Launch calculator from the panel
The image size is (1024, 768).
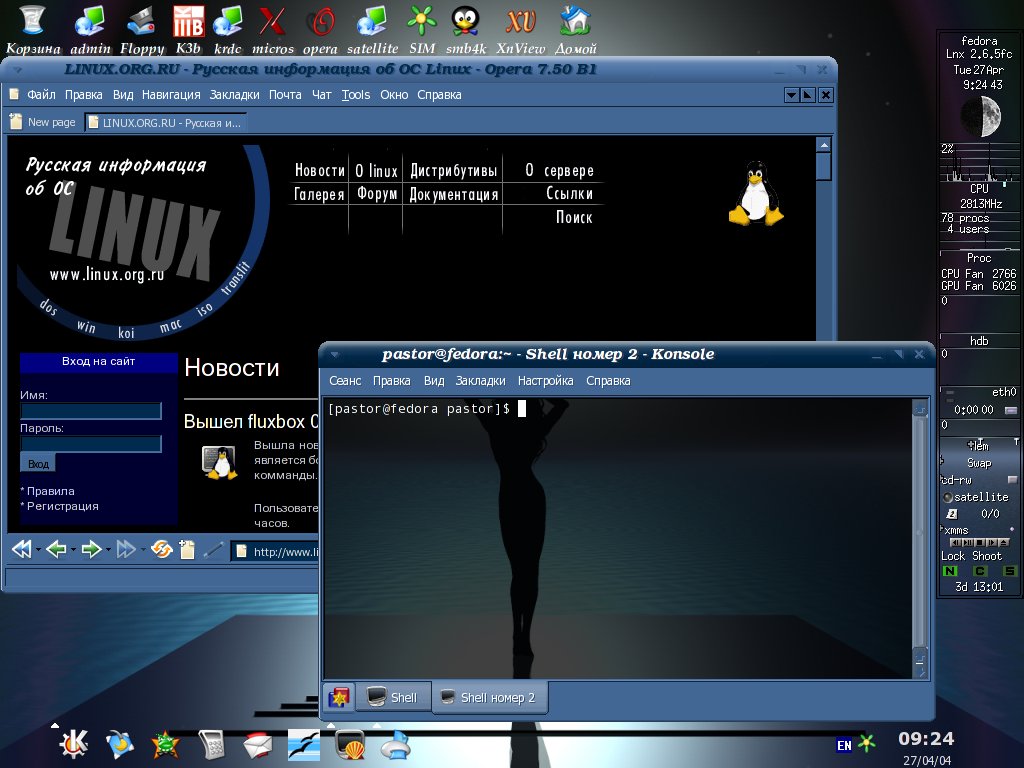[x=212, y=744]
